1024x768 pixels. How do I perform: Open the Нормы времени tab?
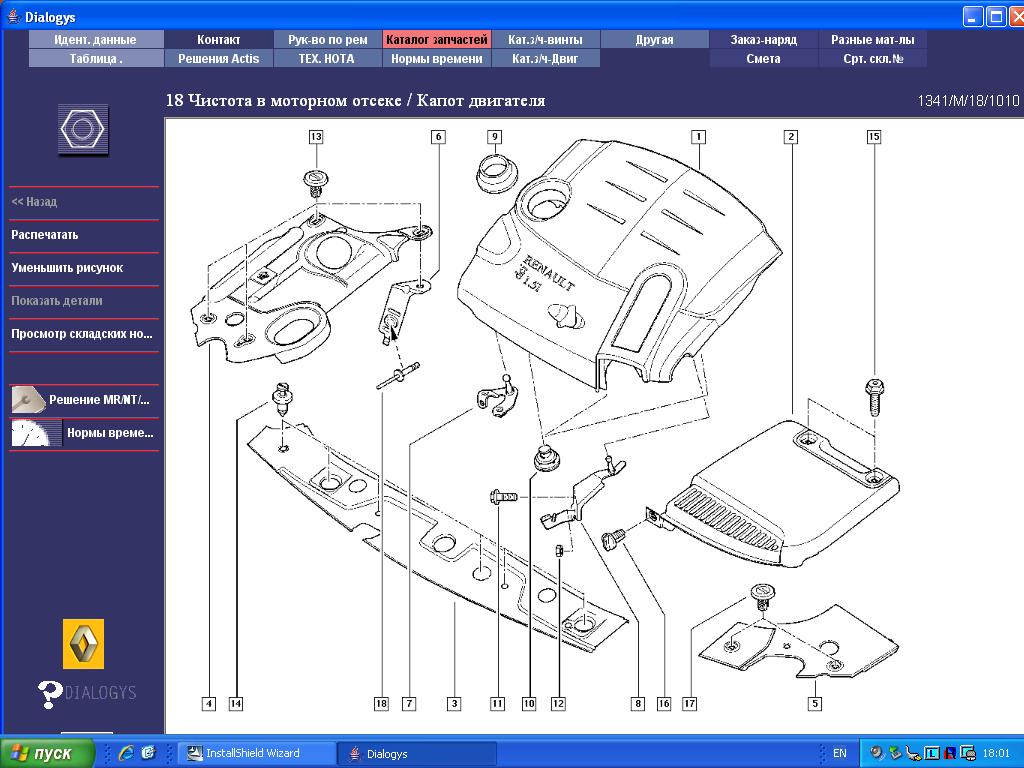point(436,58)
